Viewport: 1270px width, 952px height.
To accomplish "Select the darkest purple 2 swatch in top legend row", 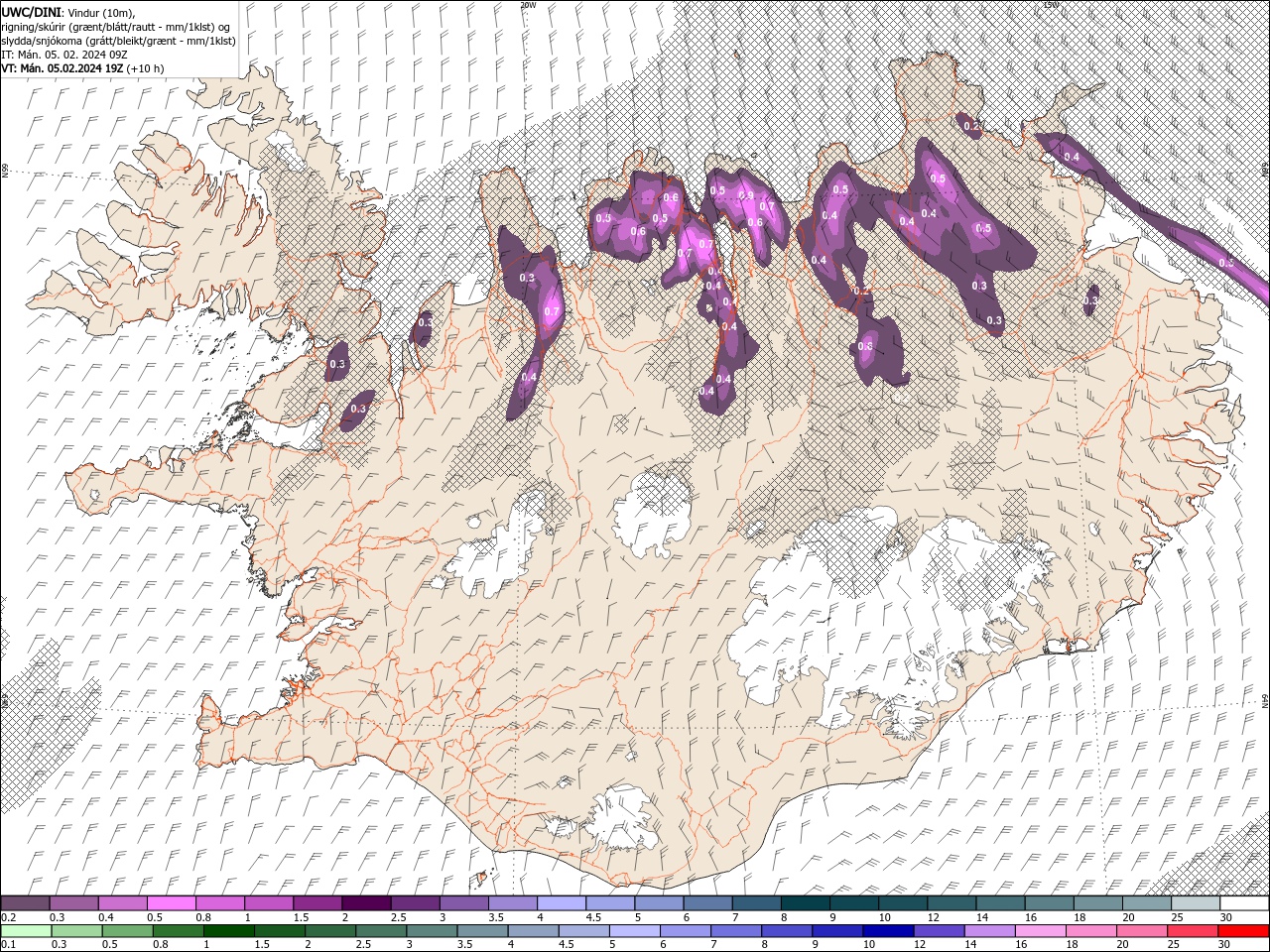I will pyautogui.click(x=366, y=903).
